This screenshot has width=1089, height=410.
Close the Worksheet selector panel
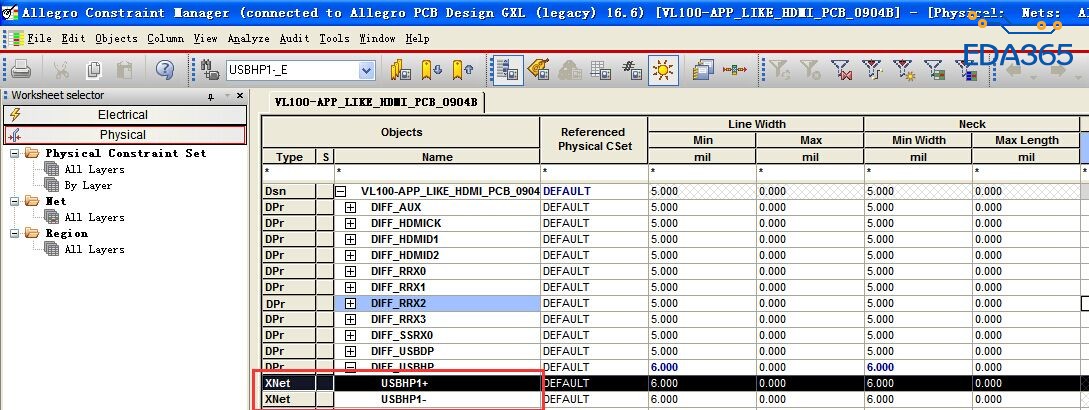[240, 96]
